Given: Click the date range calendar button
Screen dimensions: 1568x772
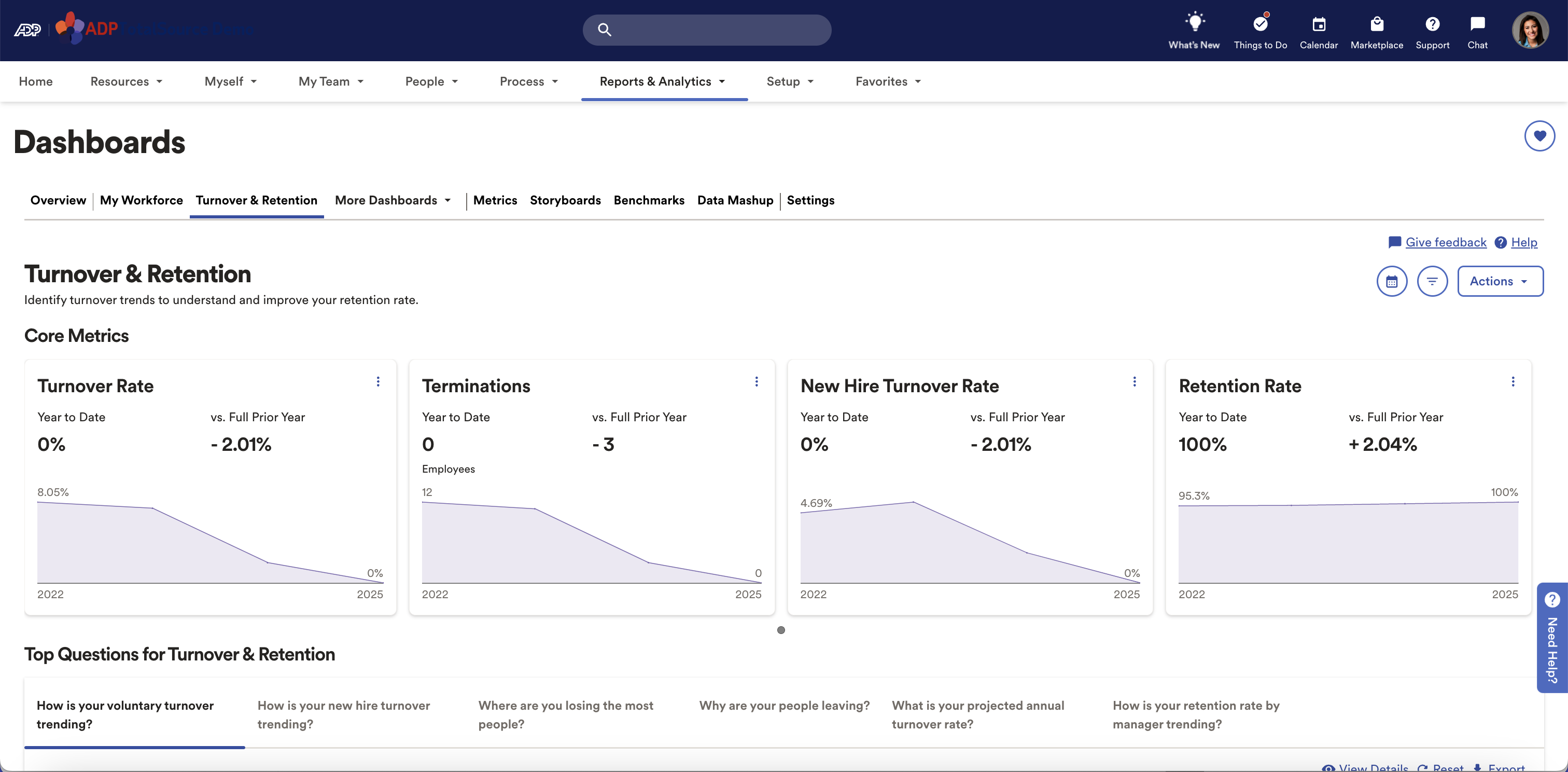Looking at the screenshot, I should click(1392, 281).
